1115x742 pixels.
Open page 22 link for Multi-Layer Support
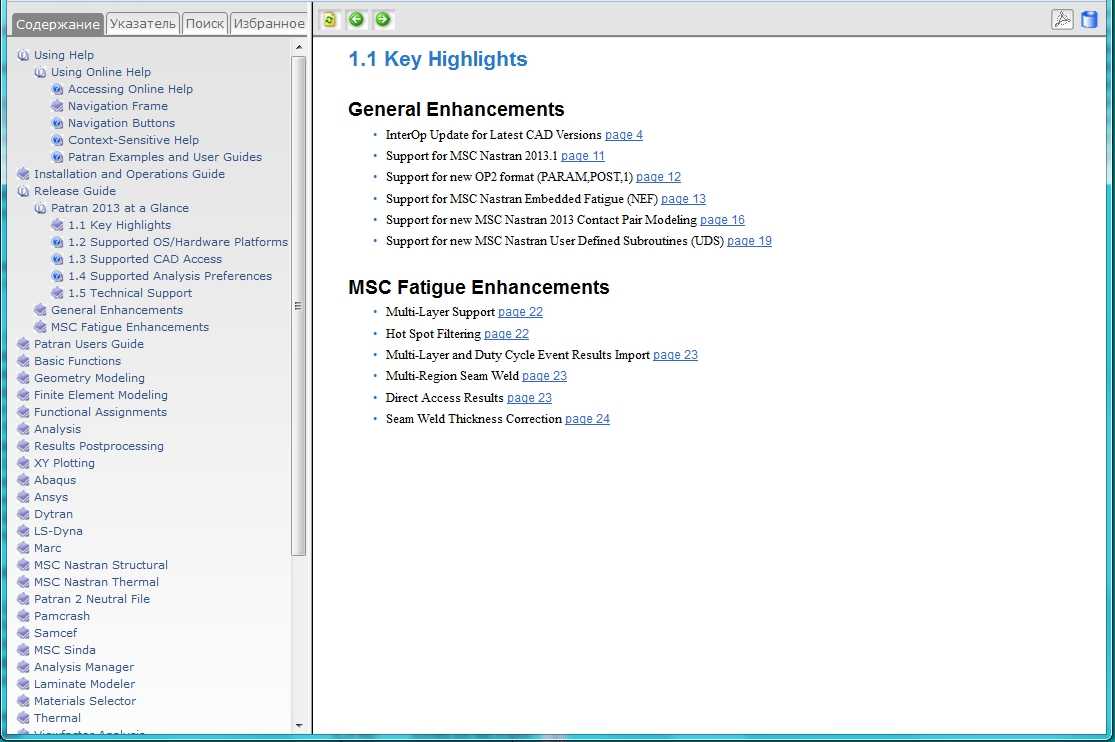(x=521, y=312)
